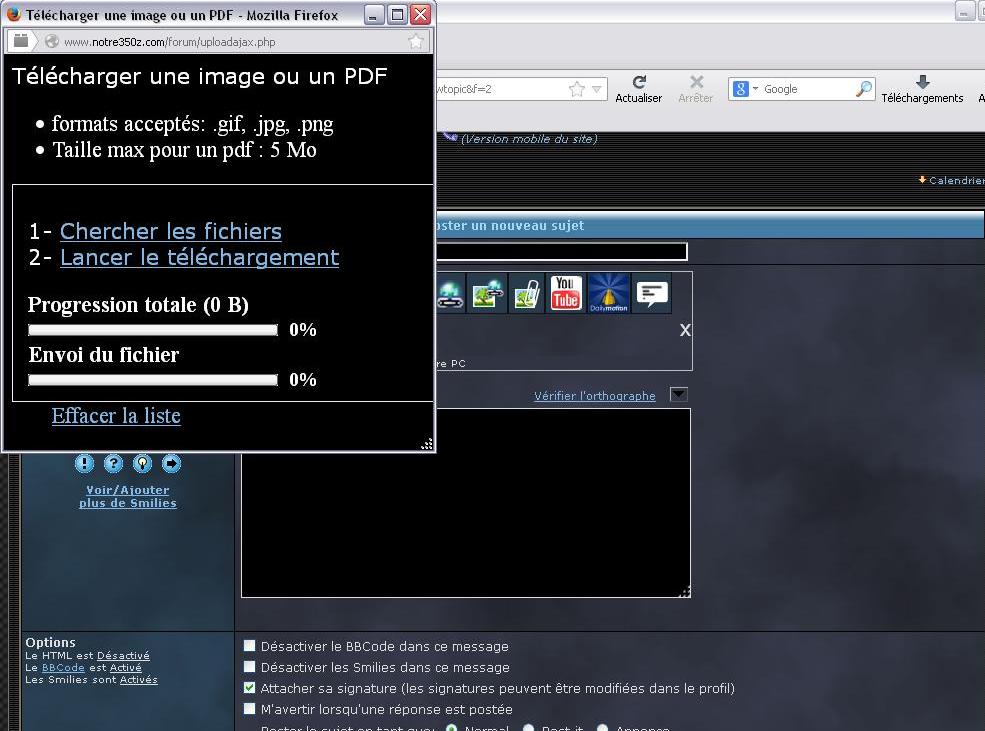This screenshot has width=985, height=731.
Task: Tick M'avertir lorsqu'une réponse est postée
Action: coord(250,709)
